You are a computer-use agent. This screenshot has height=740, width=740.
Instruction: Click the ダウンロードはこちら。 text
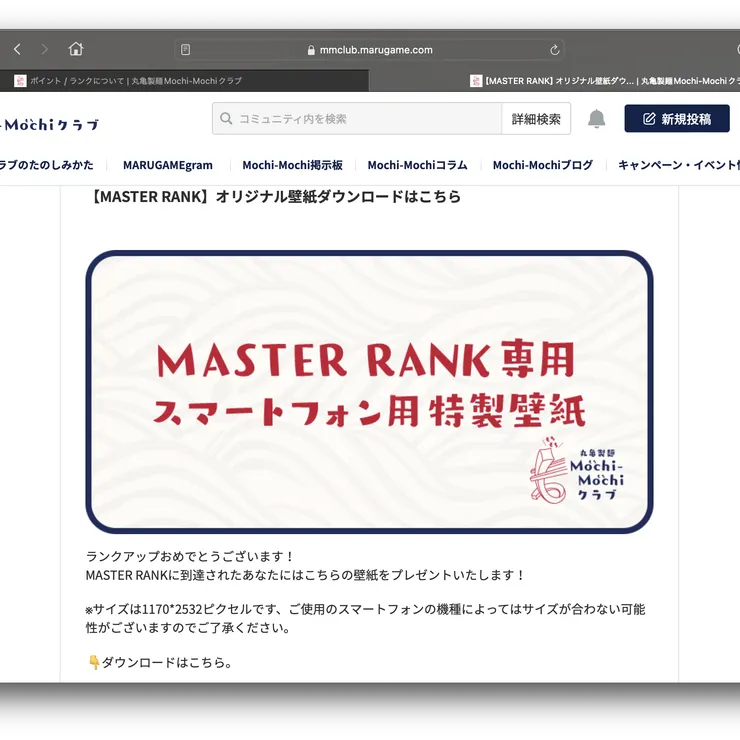click(168, 663)
